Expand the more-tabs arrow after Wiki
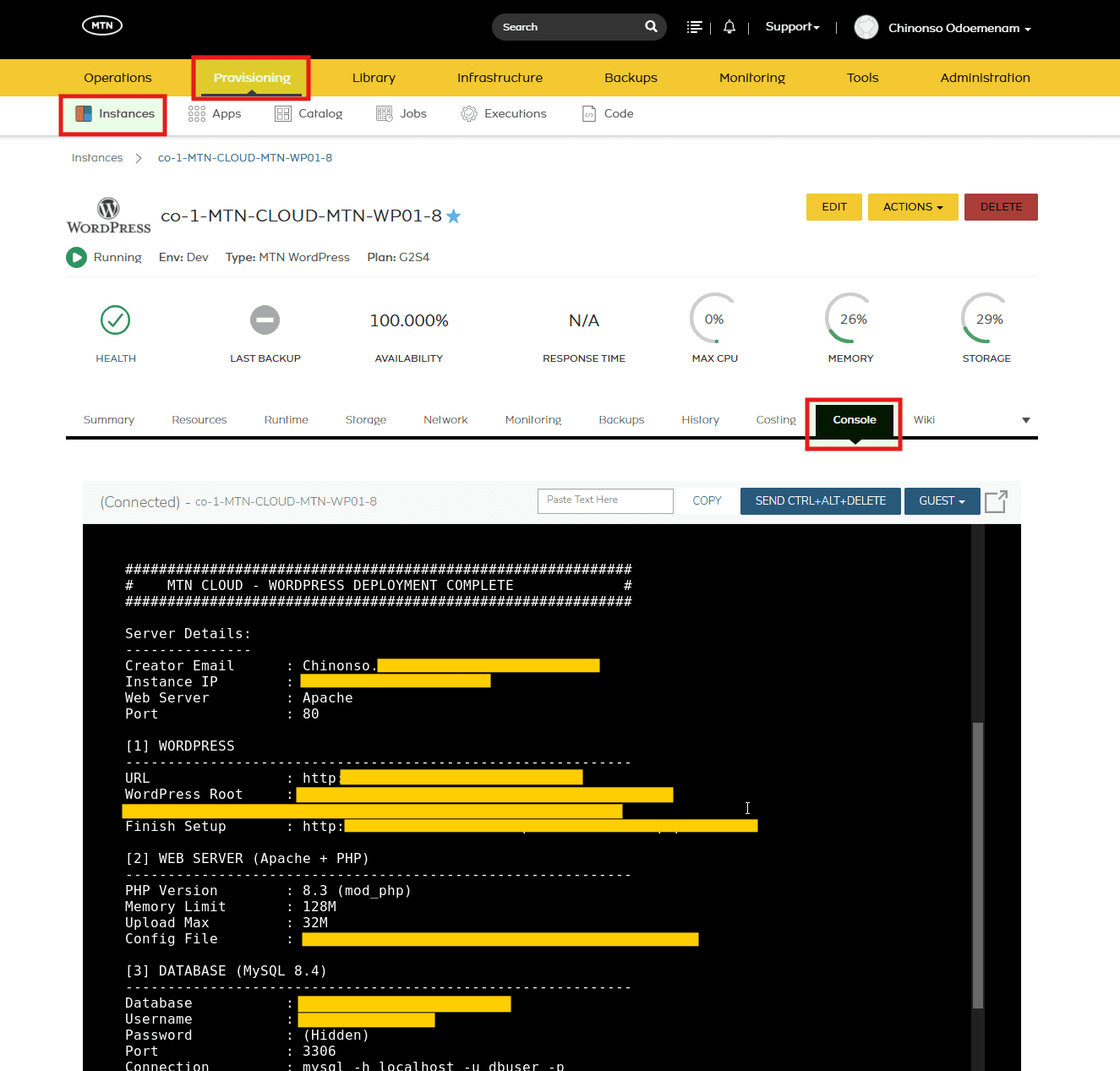Image resolution: width=1120 pixels, height=1071 pixels. point(1026,420)
